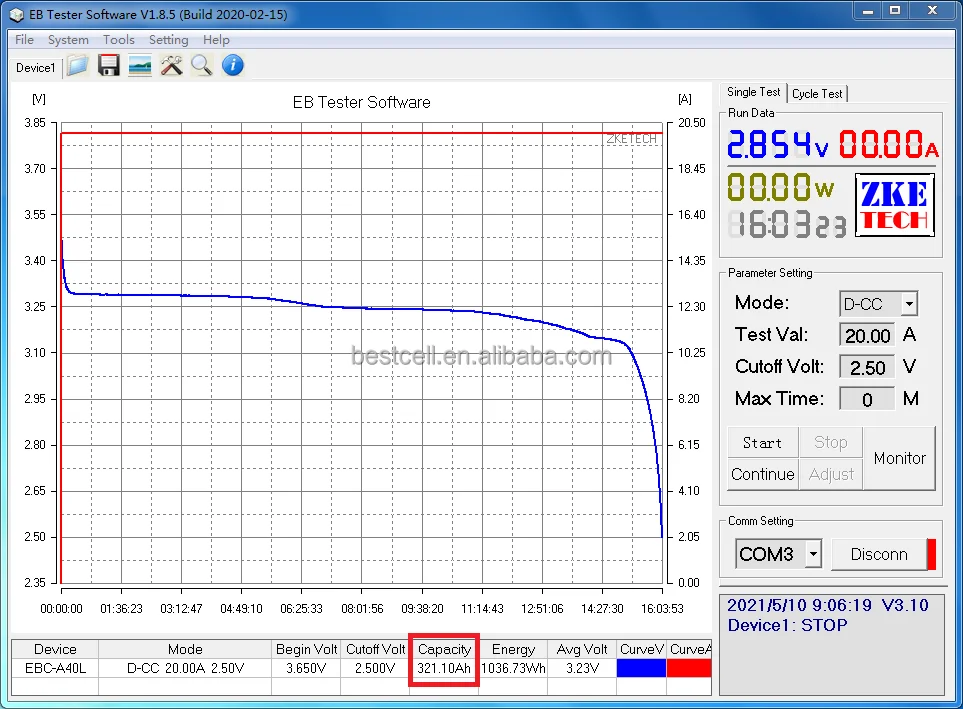The height and width of the screenshot is (709, 963).
Task: Click the app icon in title bar
Action: coord(17,13)
